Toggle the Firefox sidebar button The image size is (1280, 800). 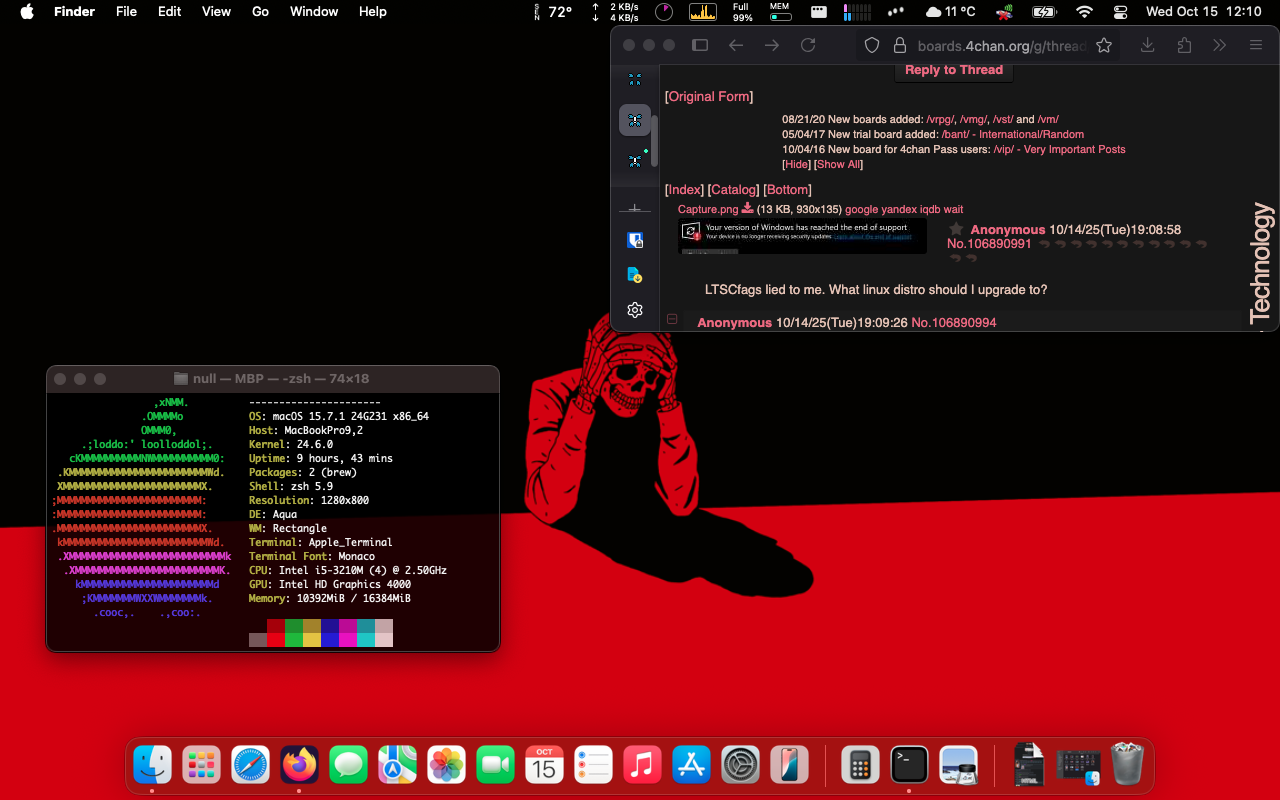(700, 45)
